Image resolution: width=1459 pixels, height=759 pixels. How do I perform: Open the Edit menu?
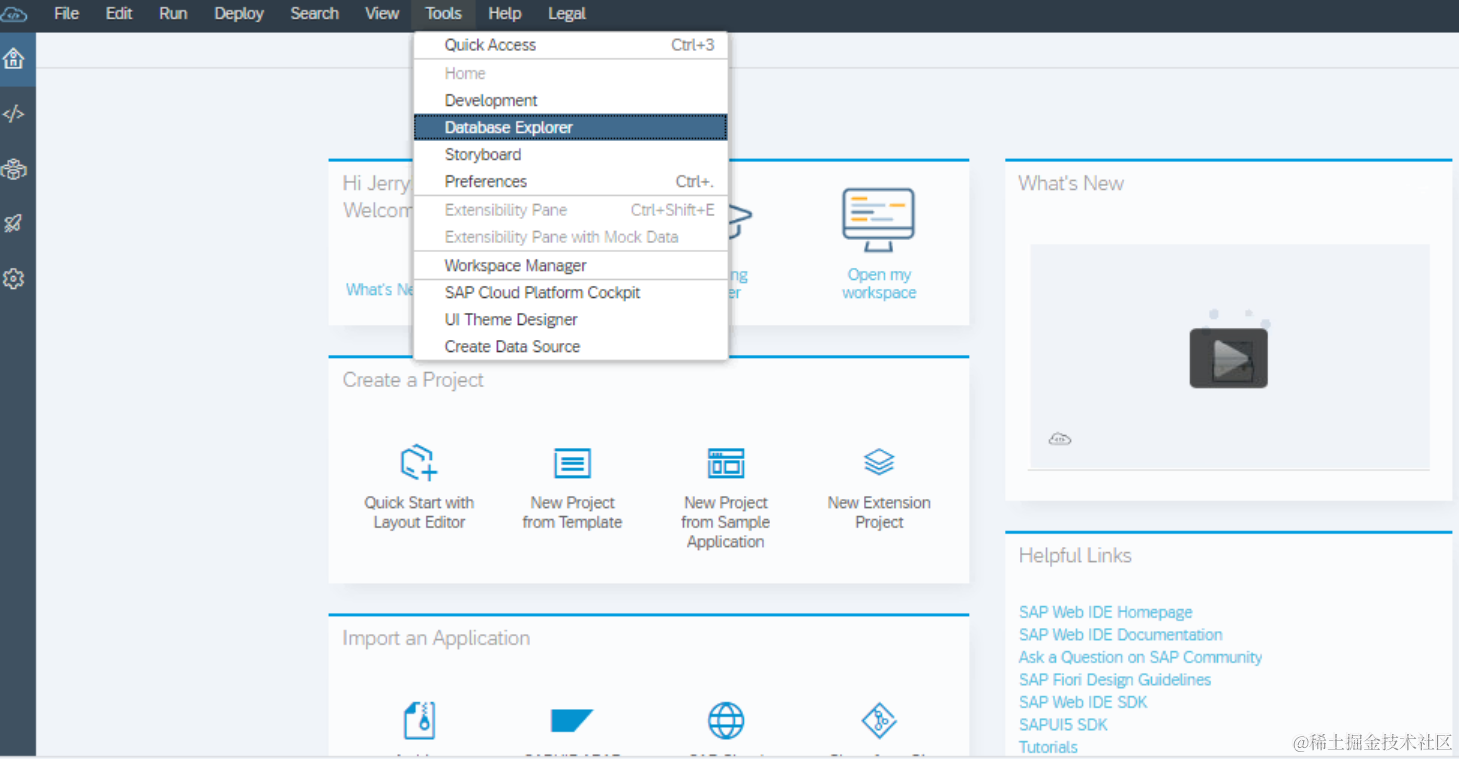[x=119, y=14]
